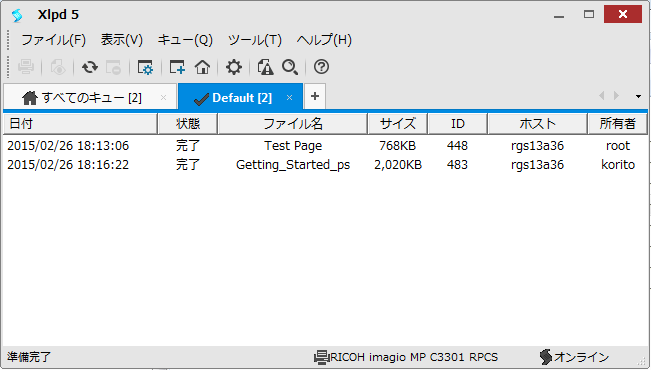The width and height of the screenshot is (651, 370).
Task: Click date 2015/02/26 18:16:22
Action: pyautogui.click(x=68, y=165)
